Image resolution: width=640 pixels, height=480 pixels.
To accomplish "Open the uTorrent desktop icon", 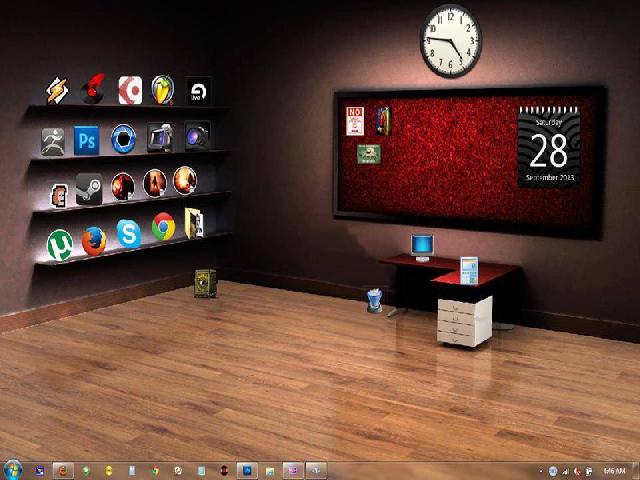I will (58, 241).
